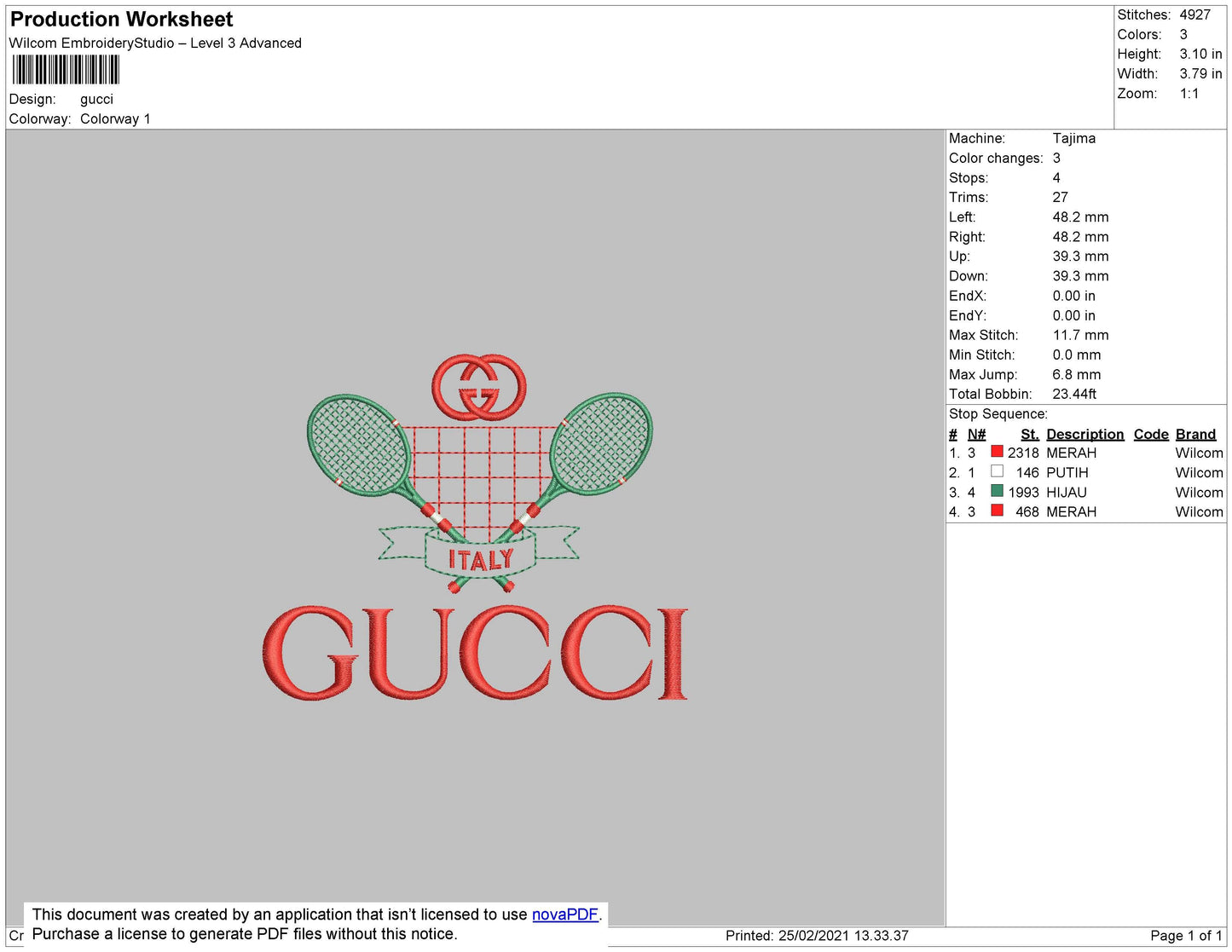Viewport: 1232px width, 952px height.
Task: Click the 'N#' column header
Action: click(976, 434)
